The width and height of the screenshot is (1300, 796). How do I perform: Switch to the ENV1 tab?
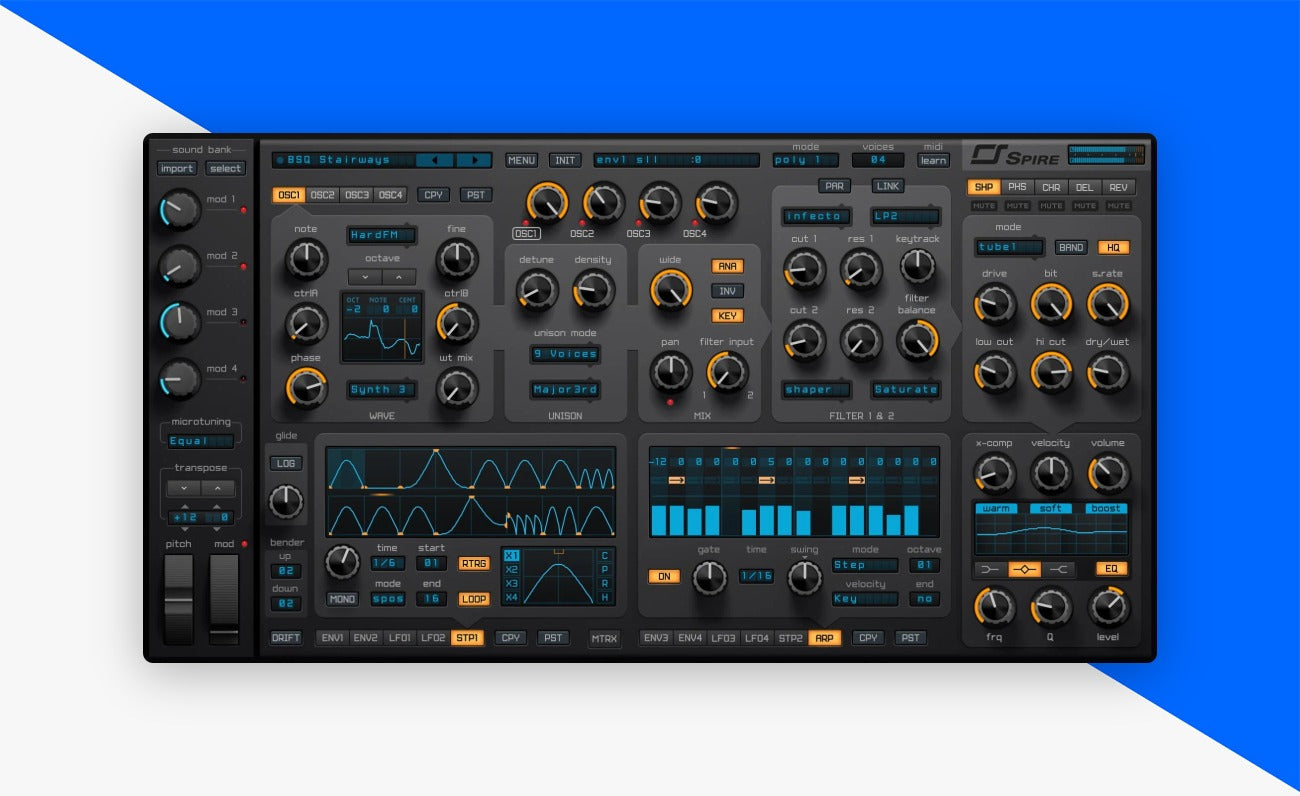(332, 637)
